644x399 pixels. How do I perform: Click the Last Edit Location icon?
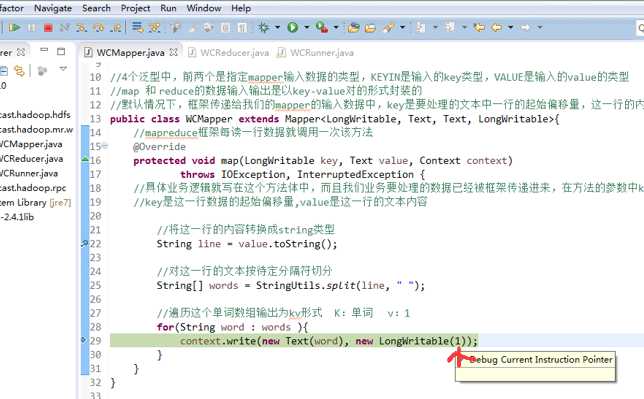(x=479, y=28)
